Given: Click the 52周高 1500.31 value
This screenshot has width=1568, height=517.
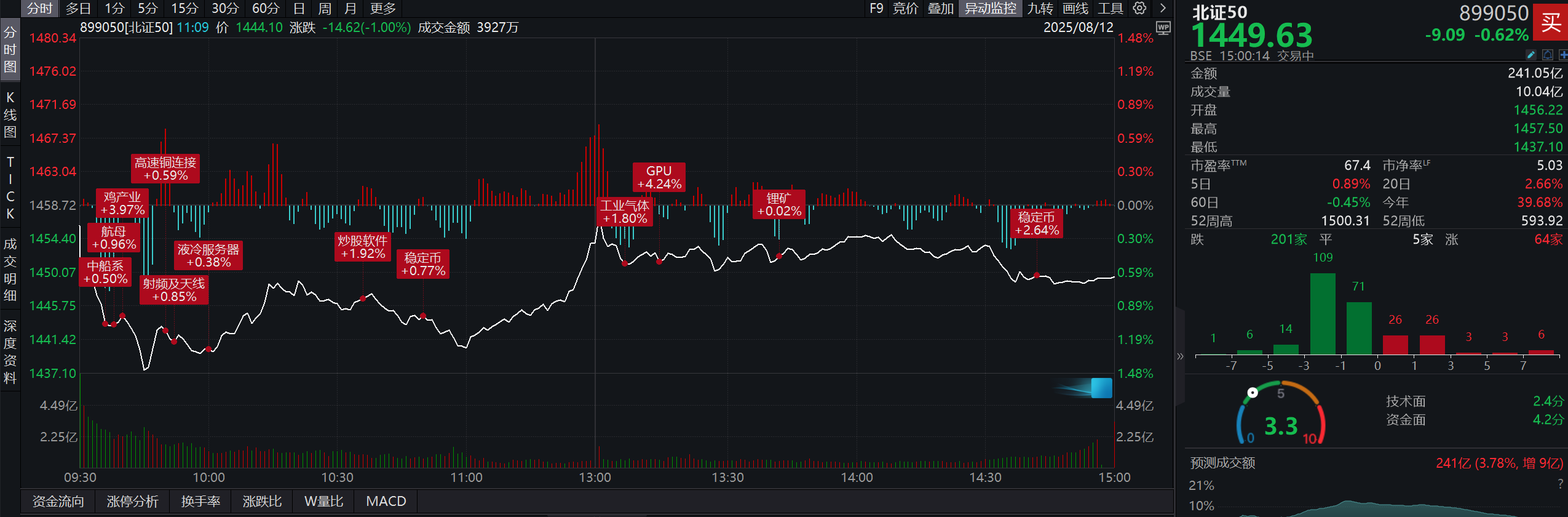Looking at the screenshot, I should point(1345,221).
